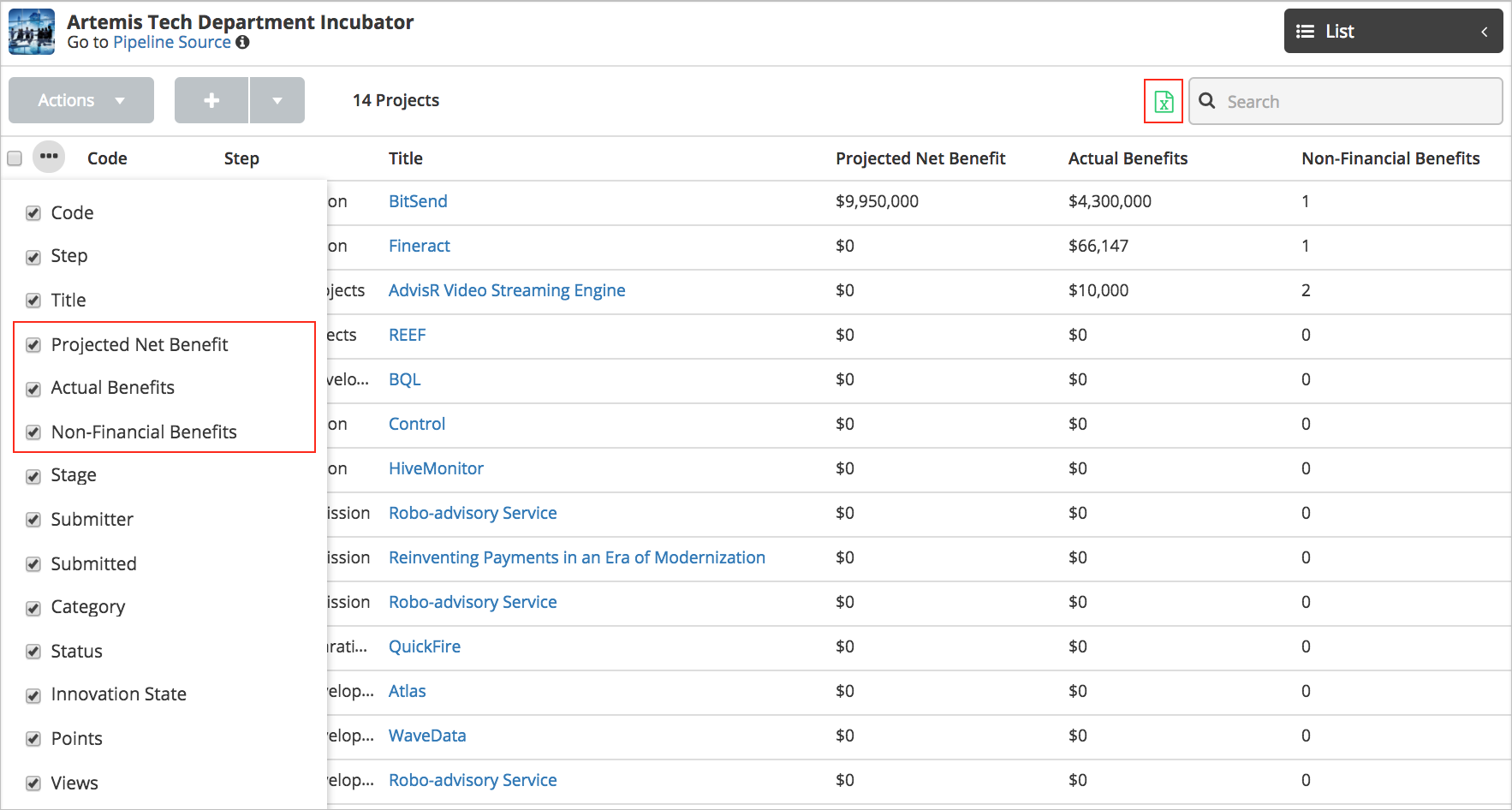Open the BQL project
Viewport: 1512px width, 810px height.
405,379
